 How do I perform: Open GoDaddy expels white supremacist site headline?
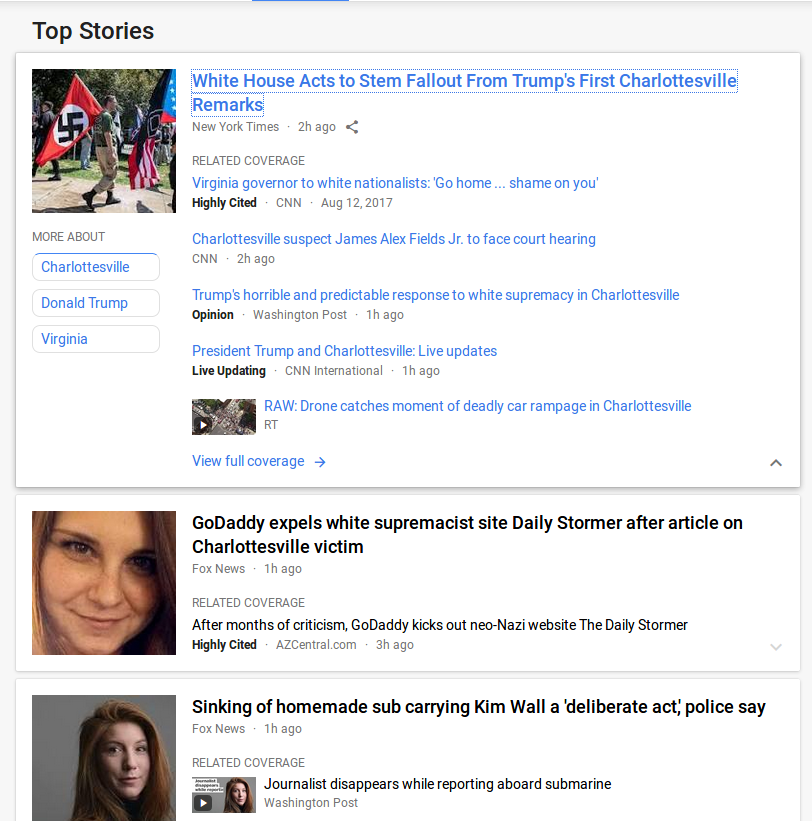coord(467,535)
